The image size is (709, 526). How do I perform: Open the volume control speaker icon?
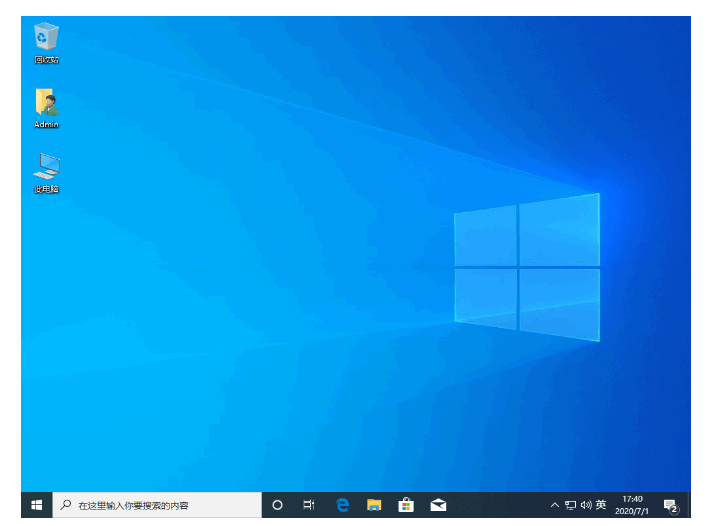point(586,505)
